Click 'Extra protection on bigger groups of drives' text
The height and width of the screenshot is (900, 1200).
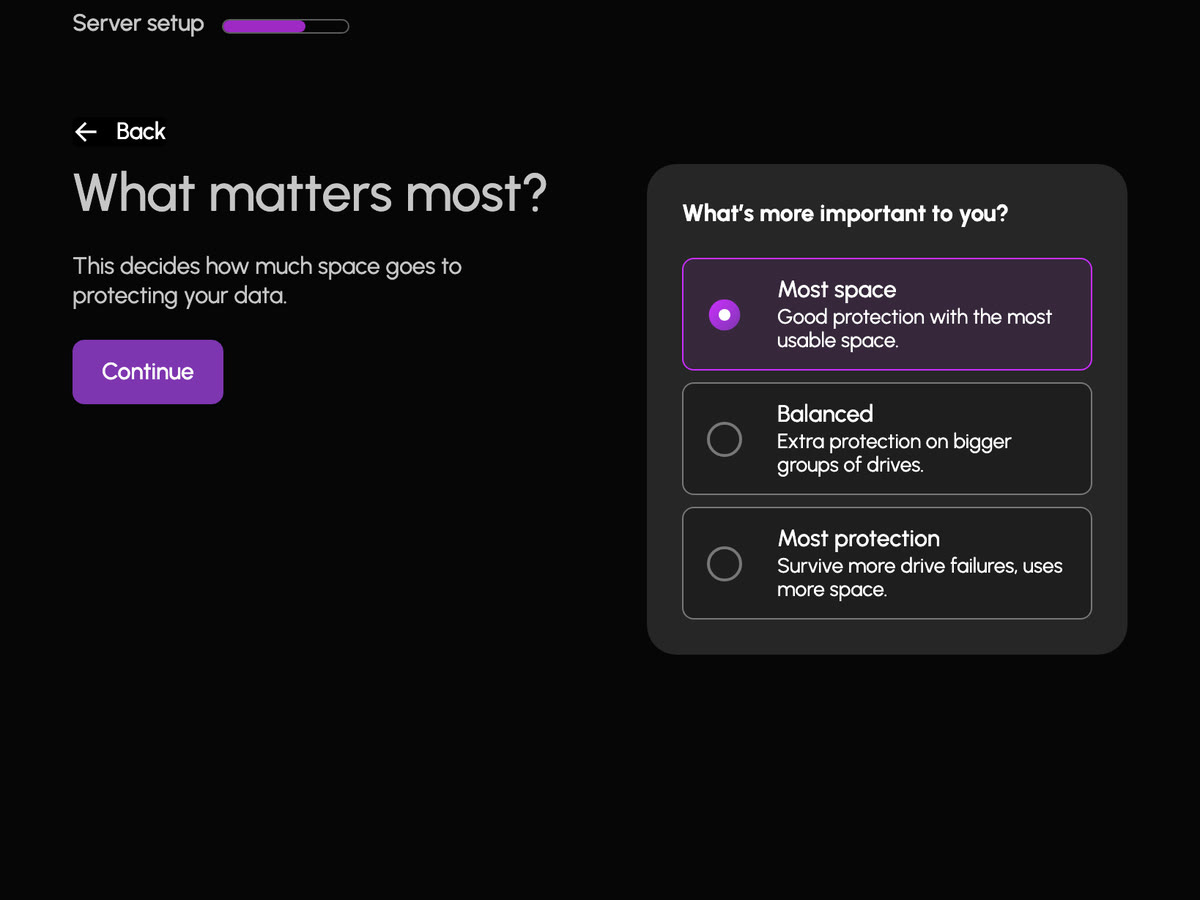[x=895, y=453]
